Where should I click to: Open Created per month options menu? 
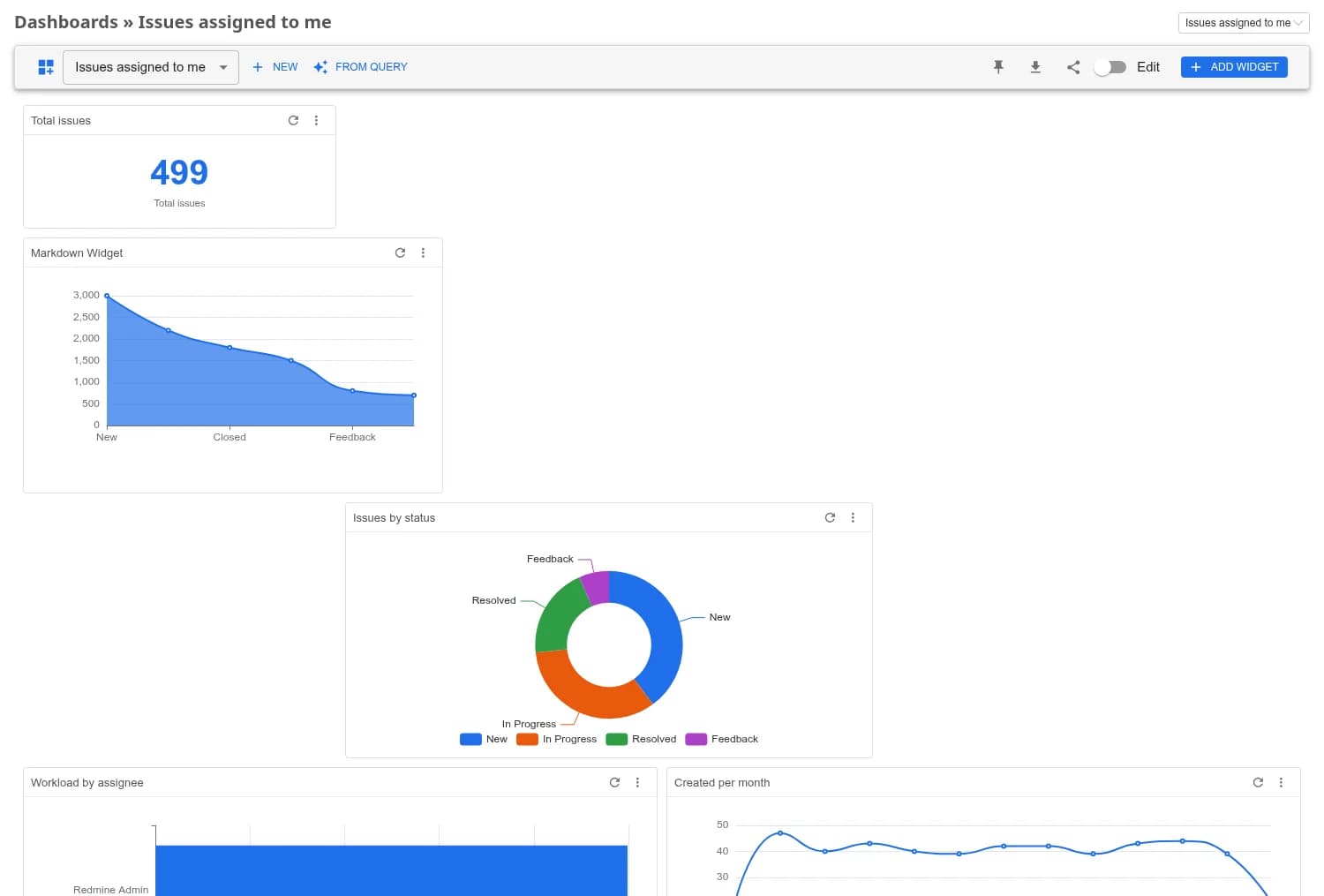tap(1281, 782)
